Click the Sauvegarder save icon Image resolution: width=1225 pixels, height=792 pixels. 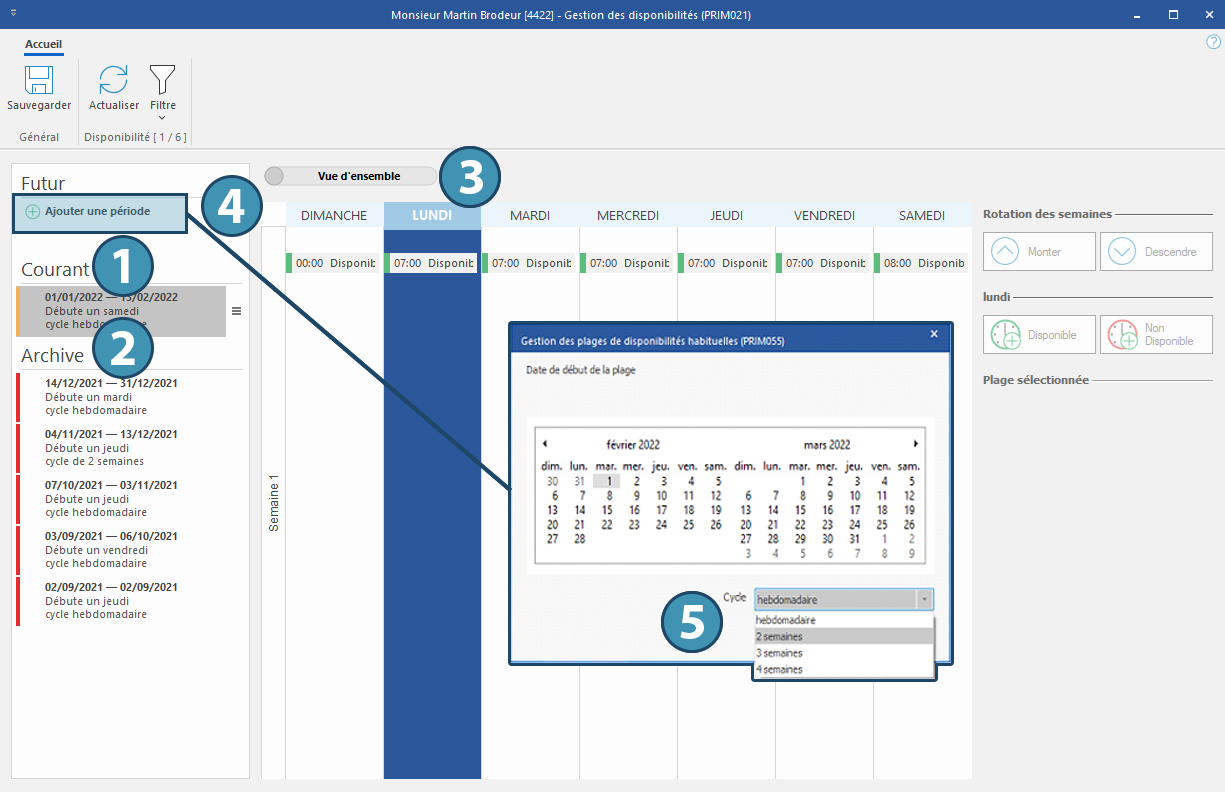[x=39, y=82]
